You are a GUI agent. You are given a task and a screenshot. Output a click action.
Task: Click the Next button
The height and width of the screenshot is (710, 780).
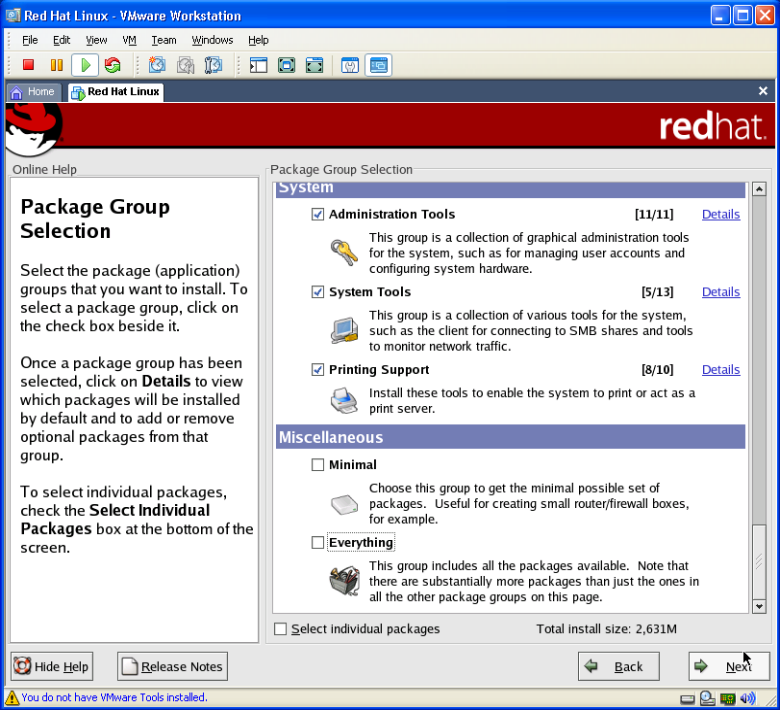728,666
